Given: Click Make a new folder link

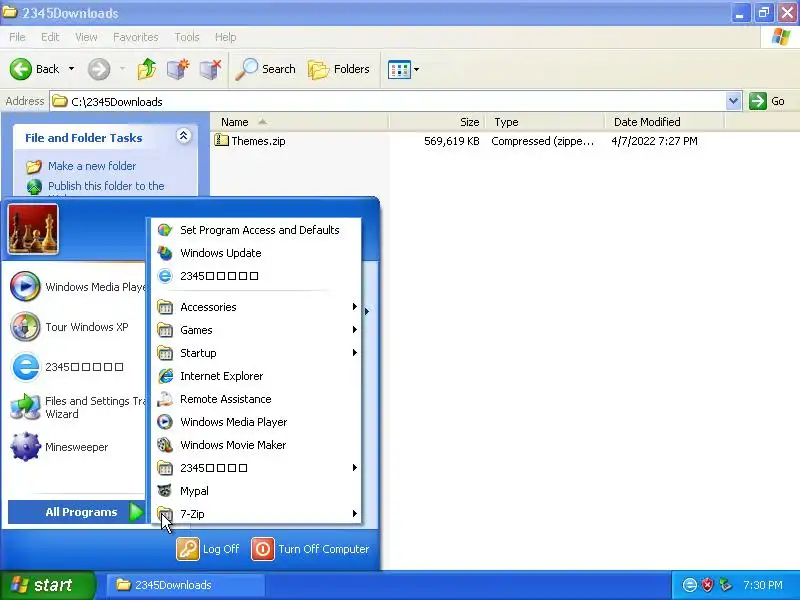Looking at the screenshot, I should (x=92, y=166).
